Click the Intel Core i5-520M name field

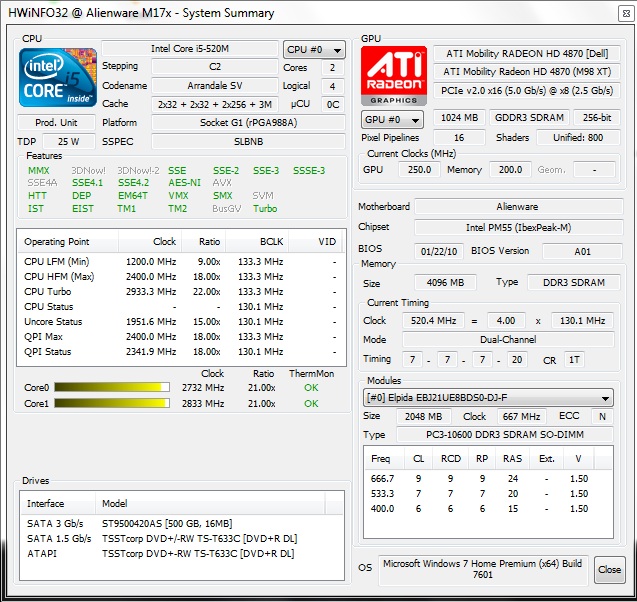(190, 49)
